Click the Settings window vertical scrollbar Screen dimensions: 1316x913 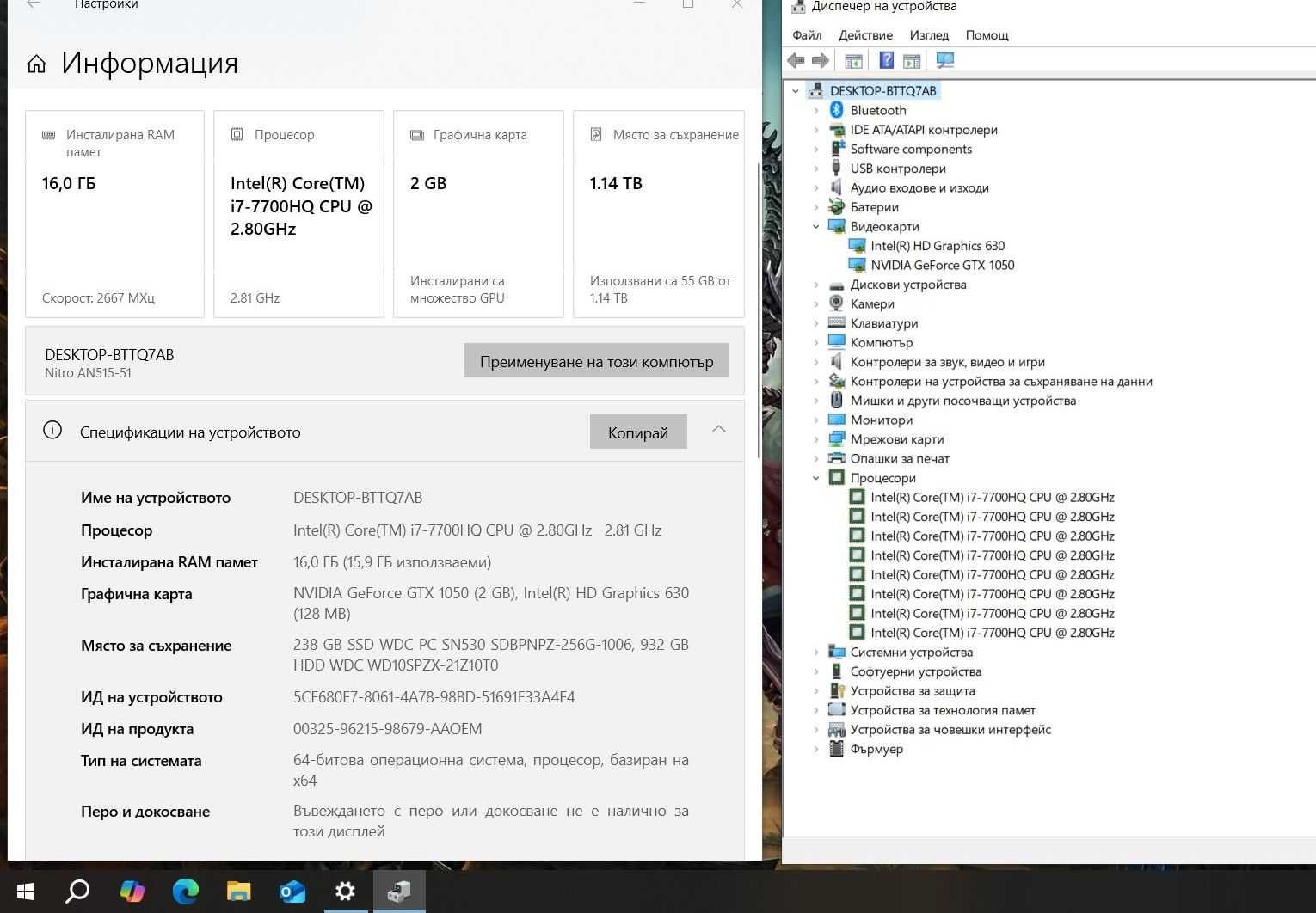point(758,309)
